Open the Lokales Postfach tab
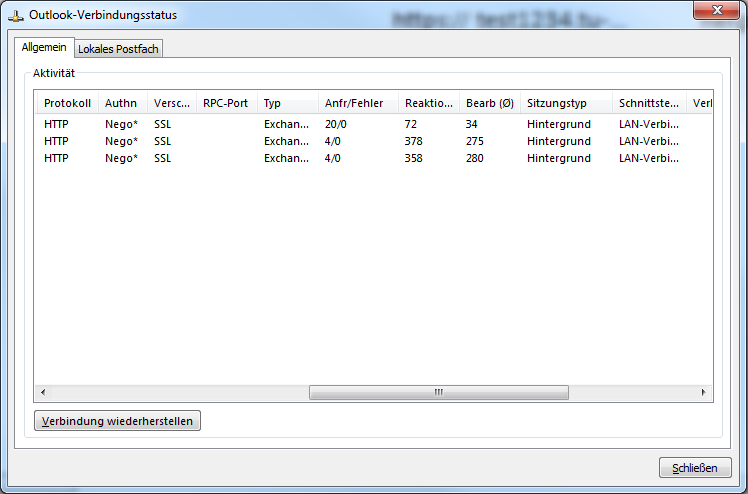The width and height of the screenshot is (748, 494). (x=118, y=49)
